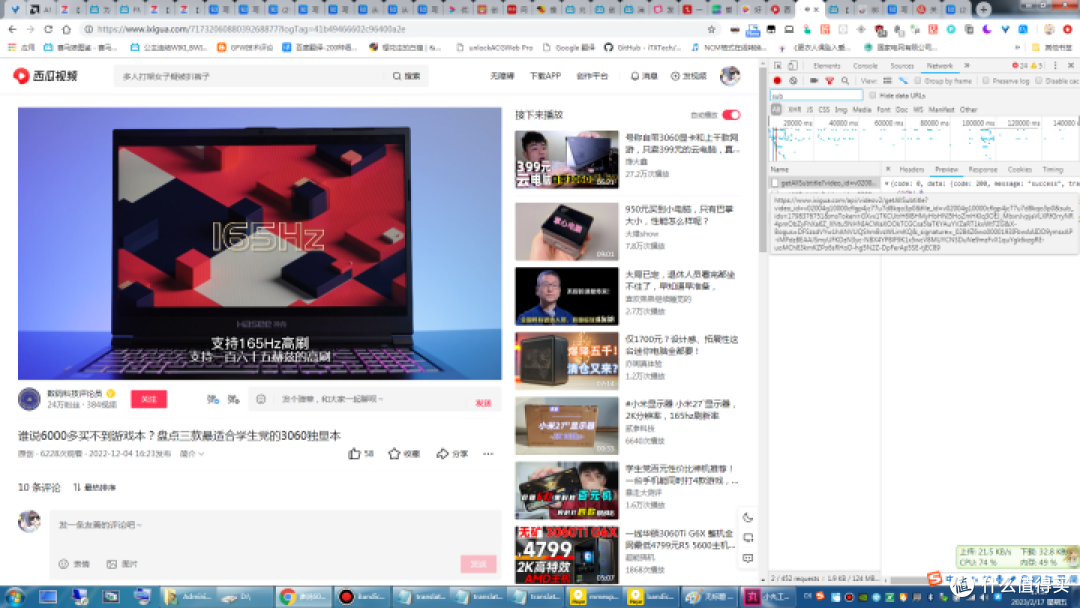This screenshot has height=608, width=1080.
Task: Click the pink post comment button
Action: point(478,563)
